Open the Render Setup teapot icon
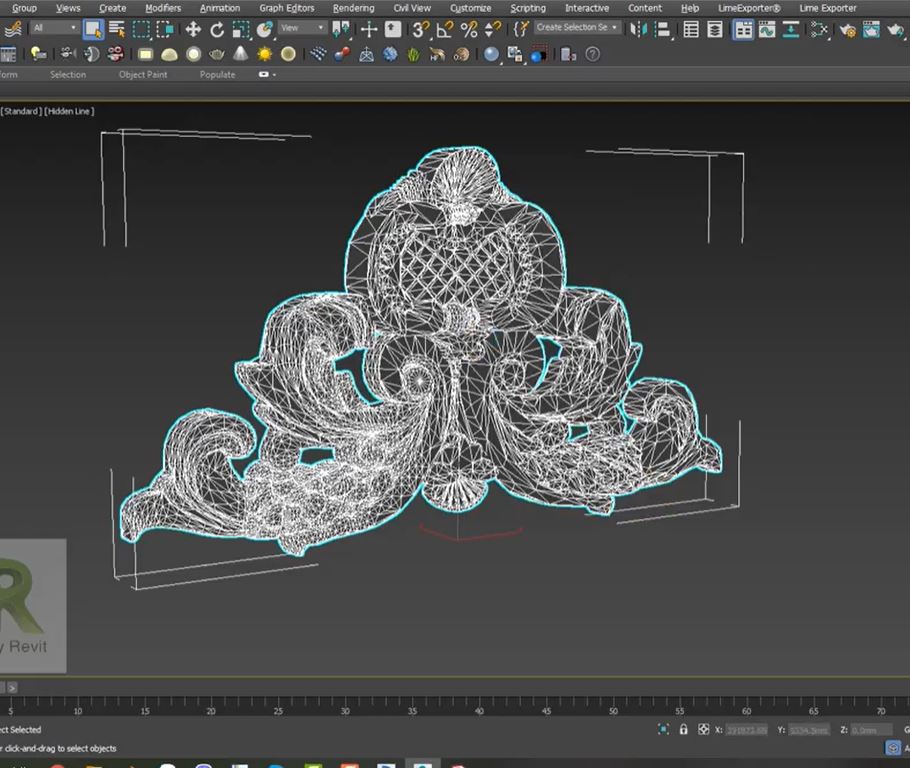This screenshot has height=768, width=910. point(849,30)
